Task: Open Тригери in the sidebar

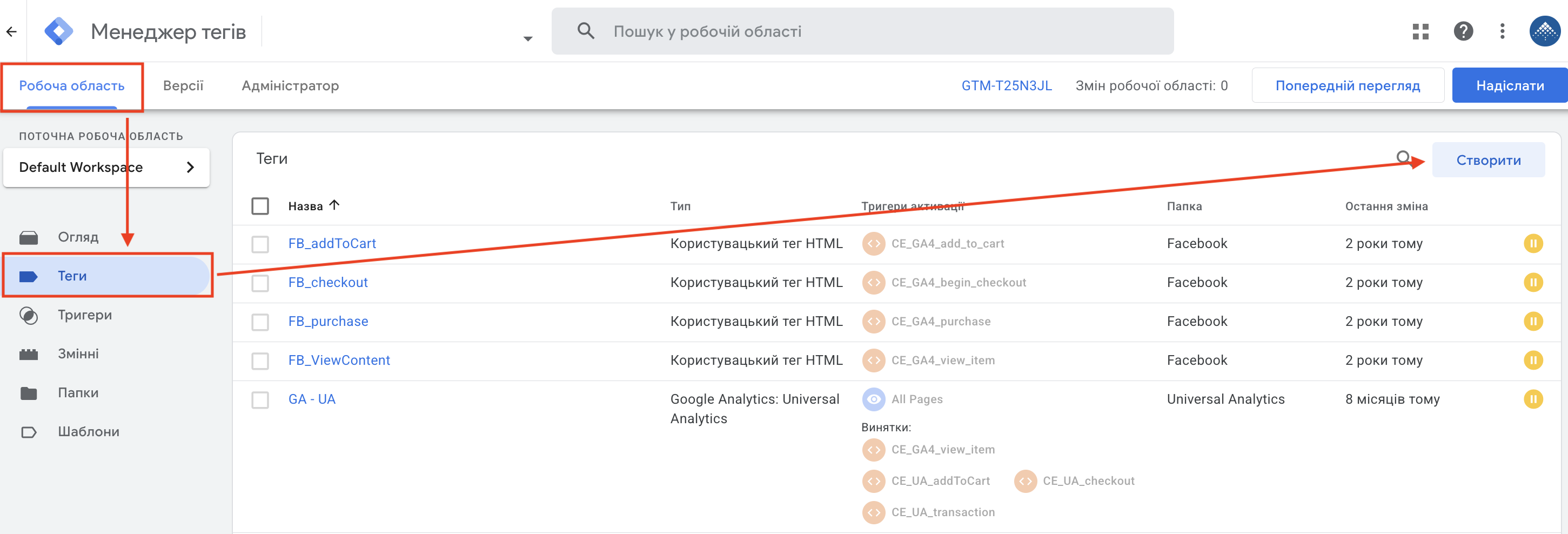Action: point(85,315)
